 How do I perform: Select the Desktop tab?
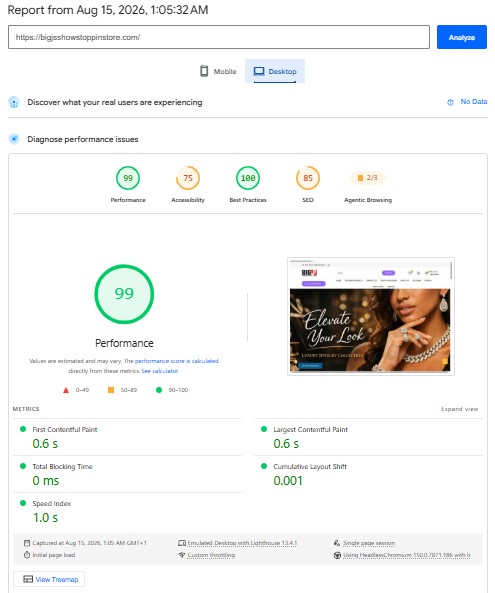pyautogui.click(x=275, y=71)
